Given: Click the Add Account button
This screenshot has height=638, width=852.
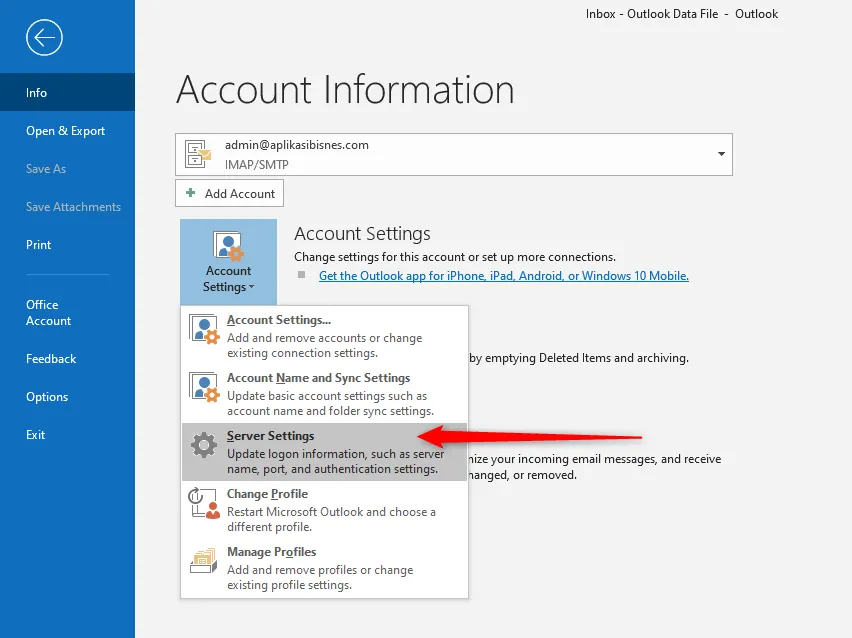Looking at the screenshot, I should pyautogui.click(x=229, y=193).
